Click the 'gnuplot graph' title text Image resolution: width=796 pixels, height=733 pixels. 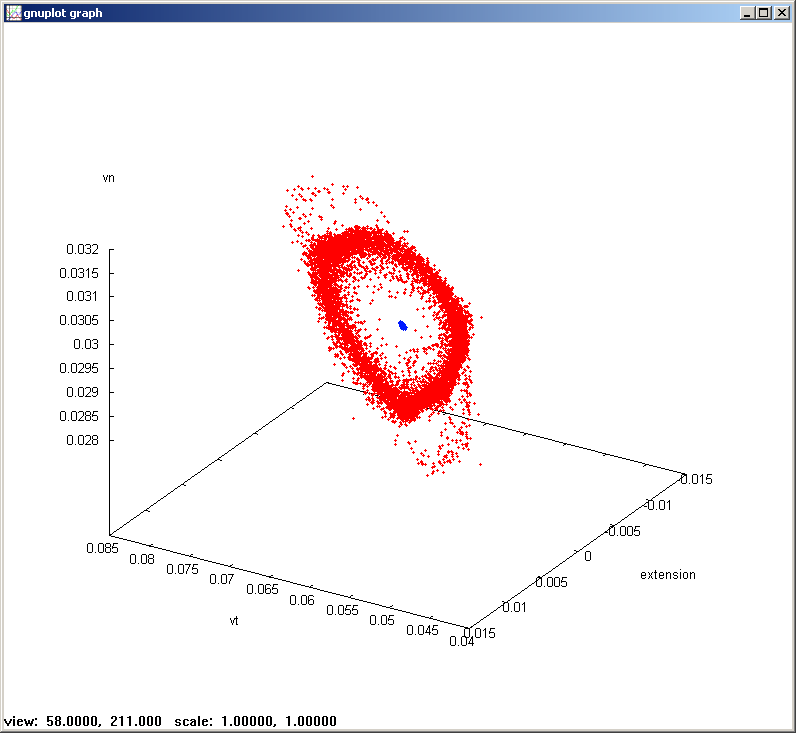click(x=63, y=13)
